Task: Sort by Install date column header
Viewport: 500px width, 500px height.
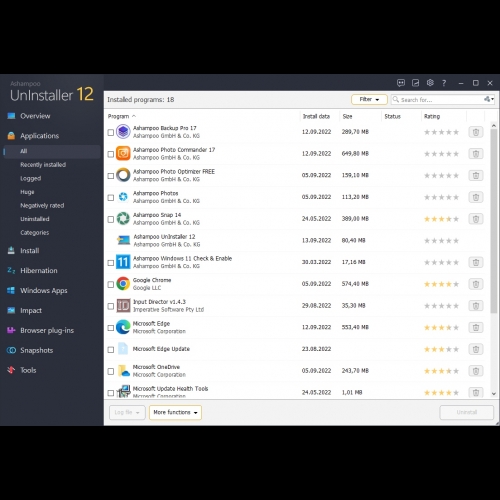Action: (x=316, y=116)
